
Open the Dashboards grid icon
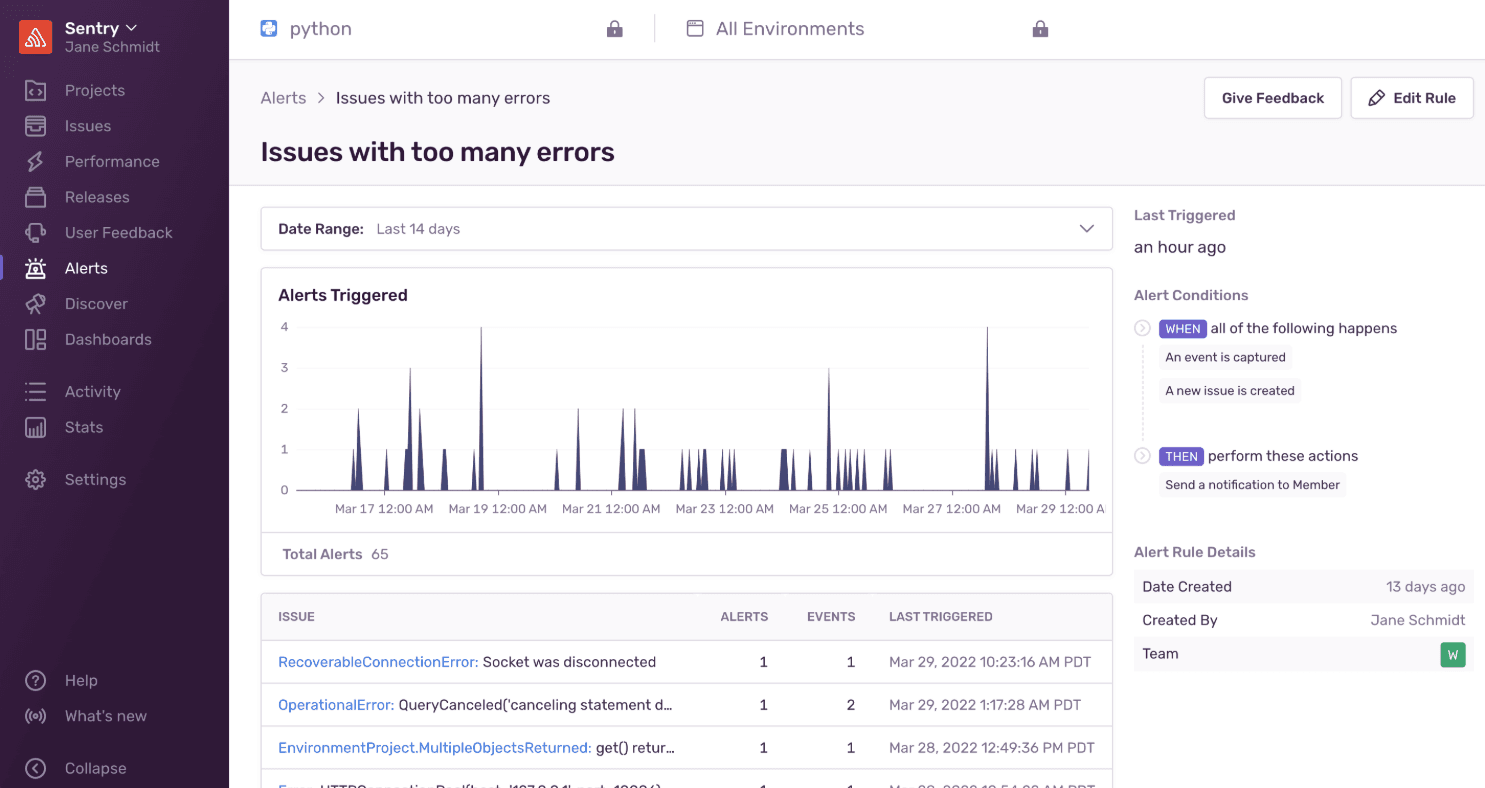tap(37, 339)
